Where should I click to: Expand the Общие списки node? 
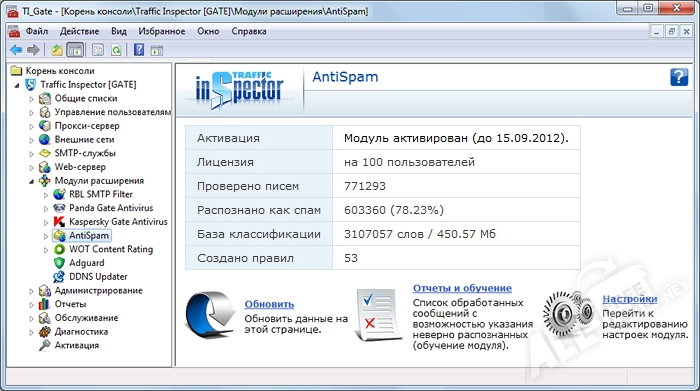(x=31, y=99)
